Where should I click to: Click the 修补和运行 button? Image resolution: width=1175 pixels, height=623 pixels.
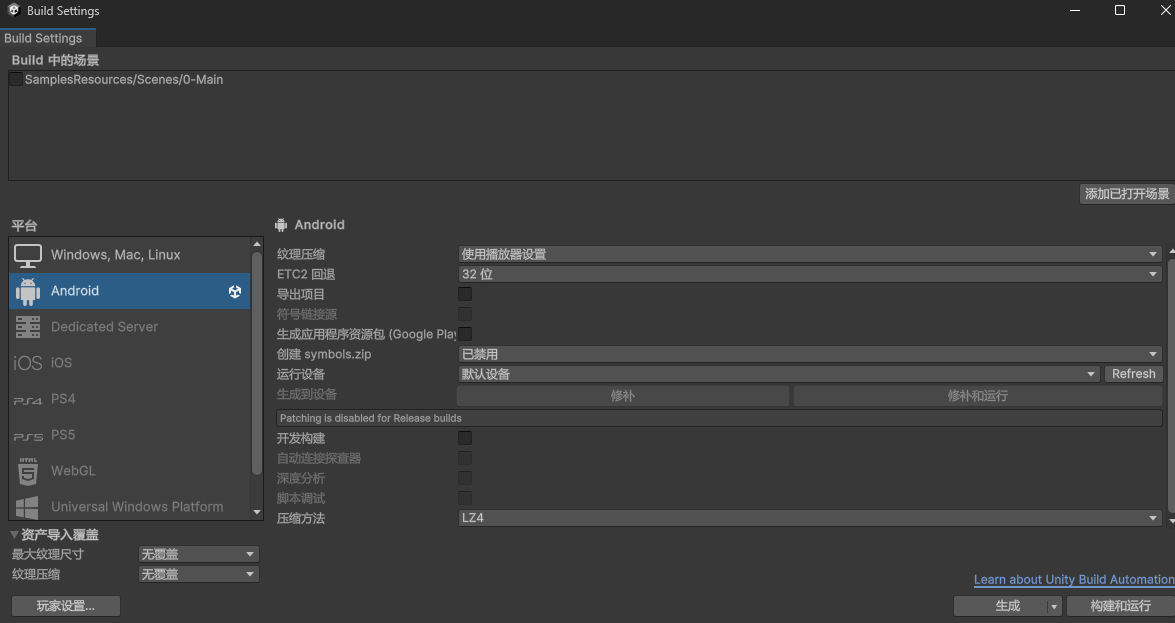(x=978, y=396)
